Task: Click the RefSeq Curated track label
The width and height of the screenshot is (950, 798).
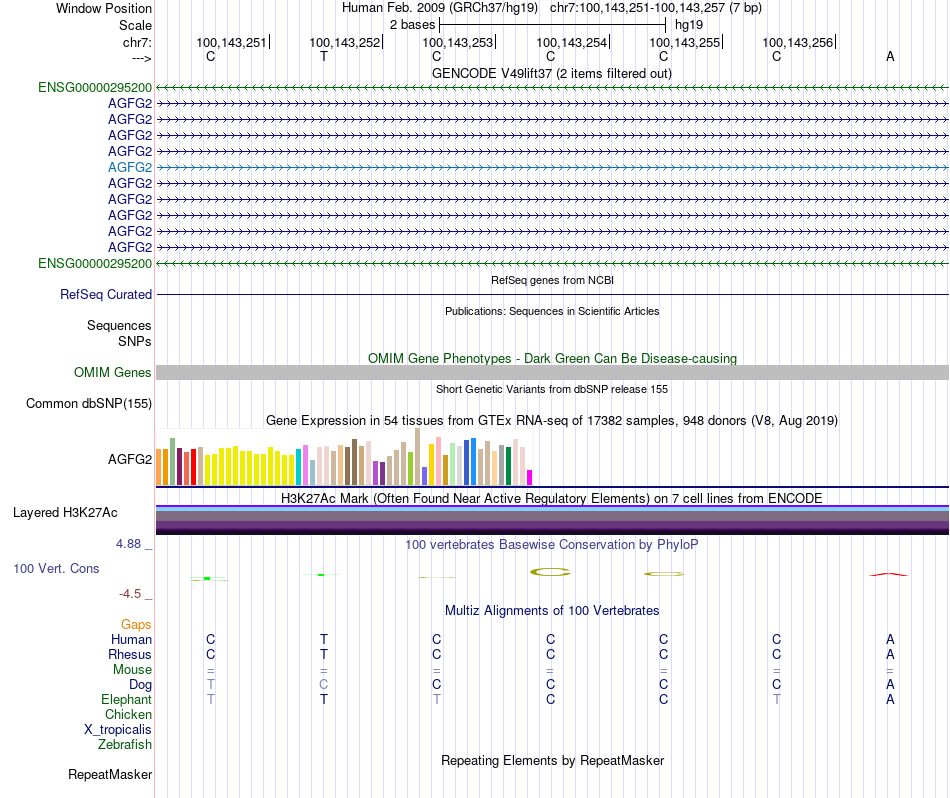Action: coord(106,294)
